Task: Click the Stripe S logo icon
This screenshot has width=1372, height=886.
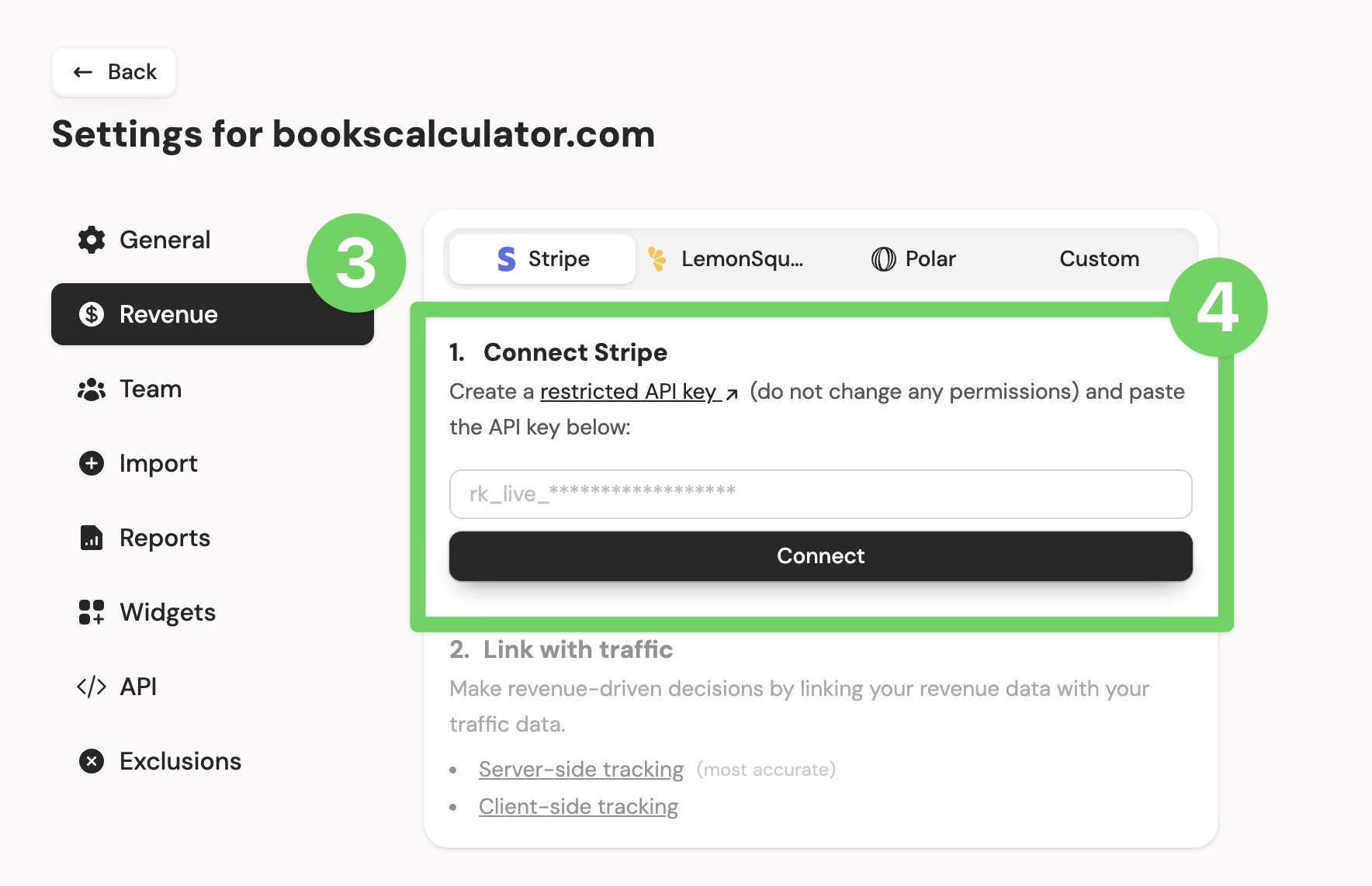Action: point(507,259)
